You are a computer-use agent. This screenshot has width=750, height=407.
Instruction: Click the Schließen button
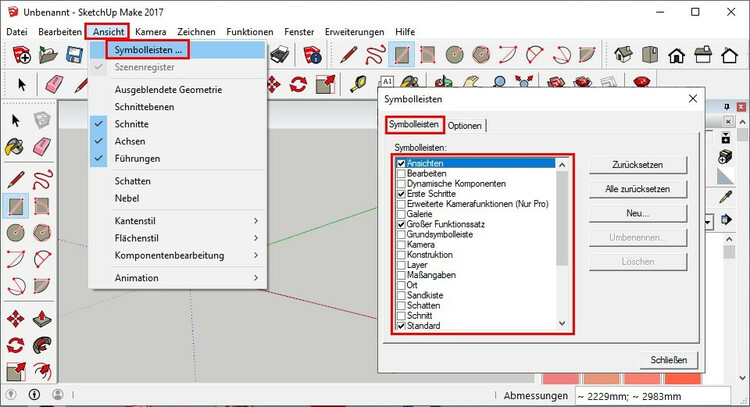pyautogui.click(x=669, y=360)
